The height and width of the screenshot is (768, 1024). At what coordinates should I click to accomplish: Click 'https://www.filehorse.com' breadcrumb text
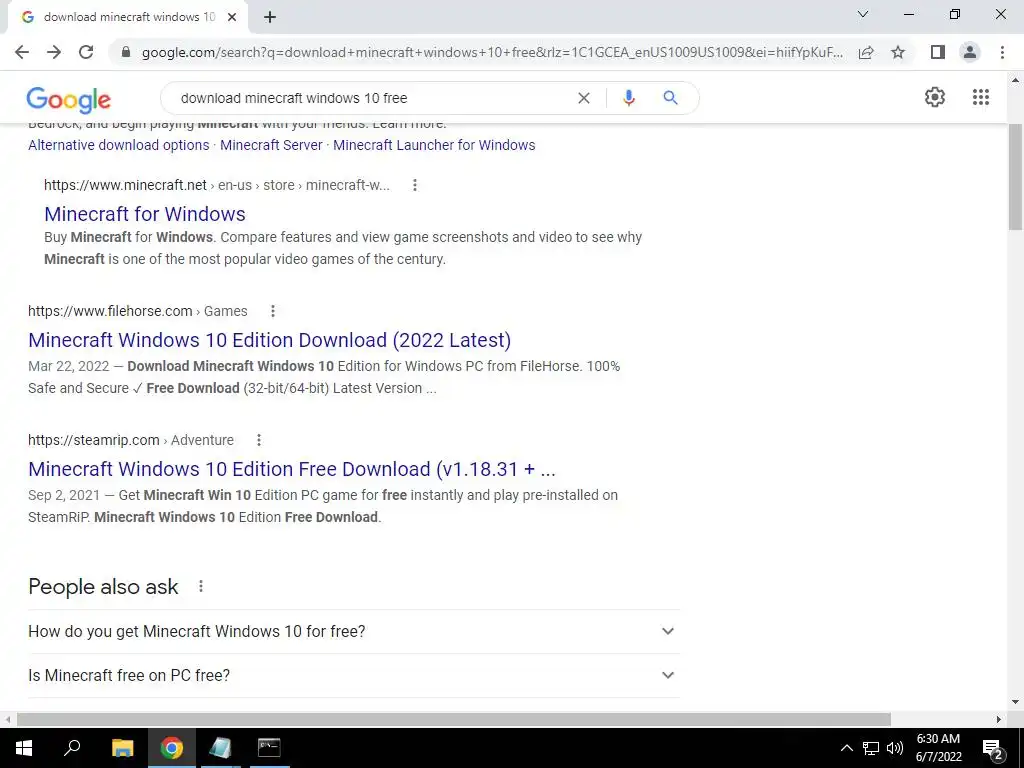pos(110,311)
